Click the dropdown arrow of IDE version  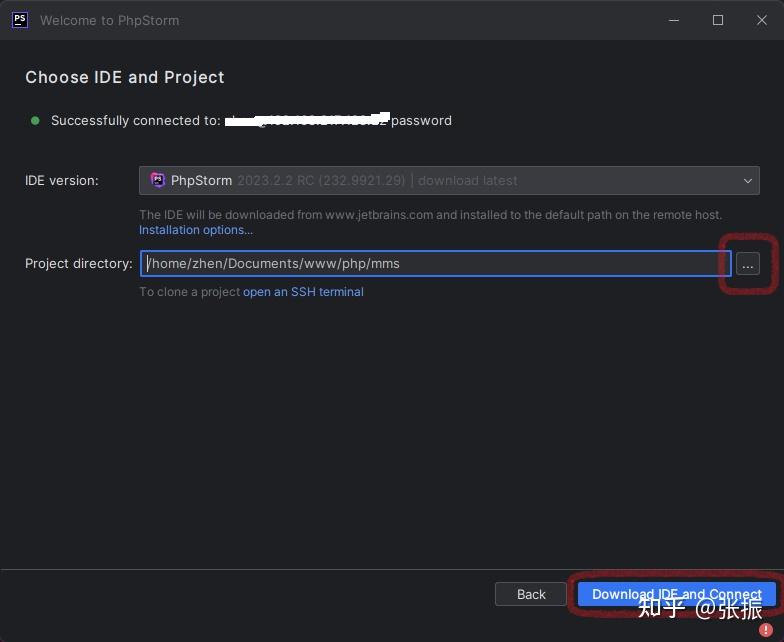748,180
